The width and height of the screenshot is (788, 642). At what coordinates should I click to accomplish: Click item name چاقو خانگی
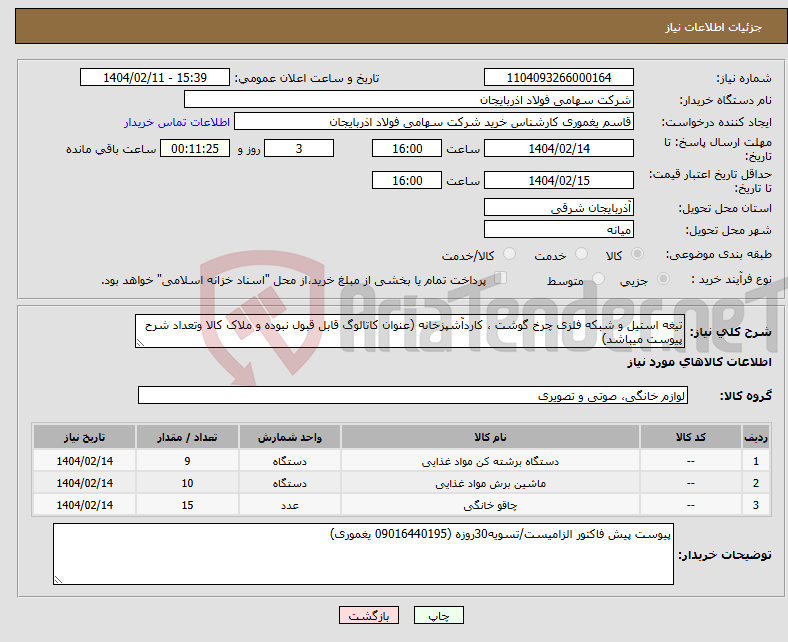coord(490,505)
